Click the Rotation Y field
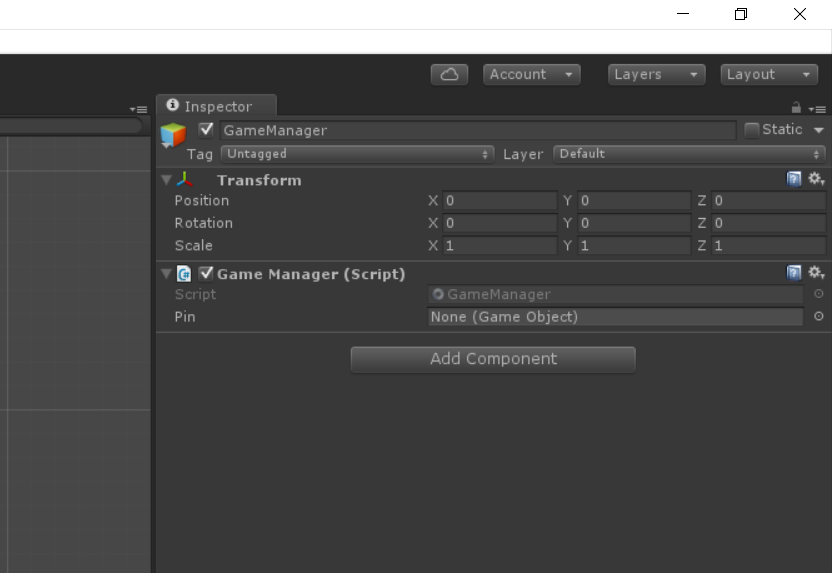The width and height of the screenshot is (832, 573). [x=634, y=223]
